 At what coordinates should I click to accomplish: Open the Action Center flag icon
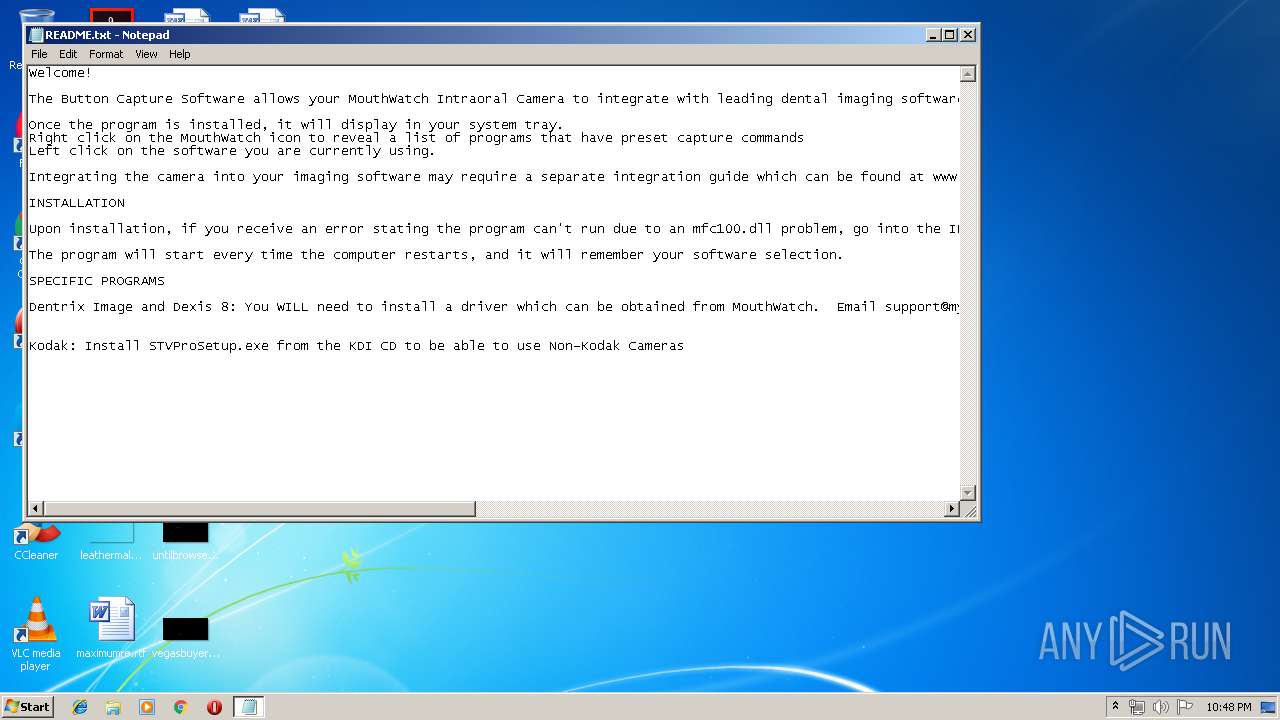coord(1185,707)
